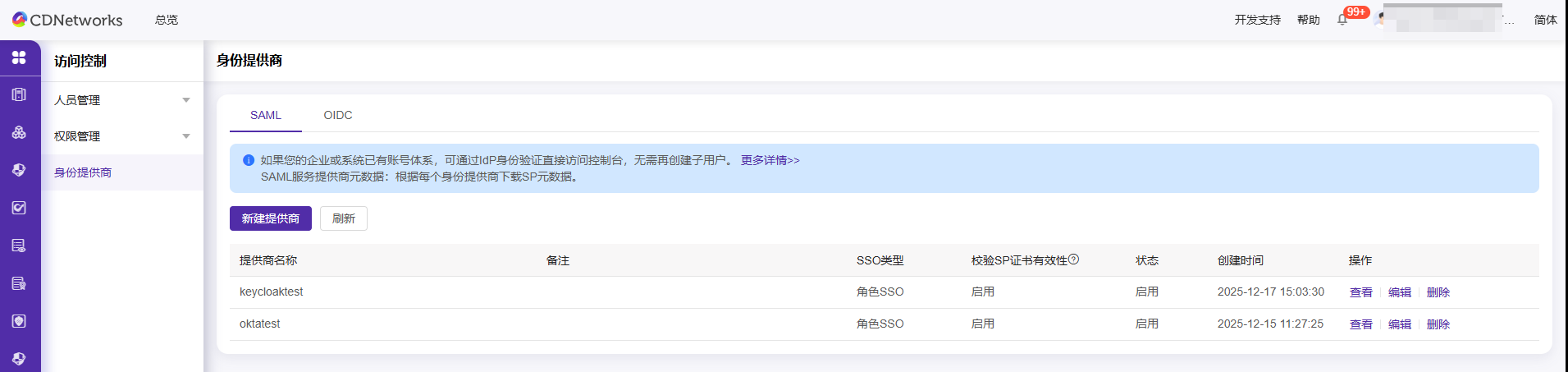Go to 总览 in the top navigation

167,20
